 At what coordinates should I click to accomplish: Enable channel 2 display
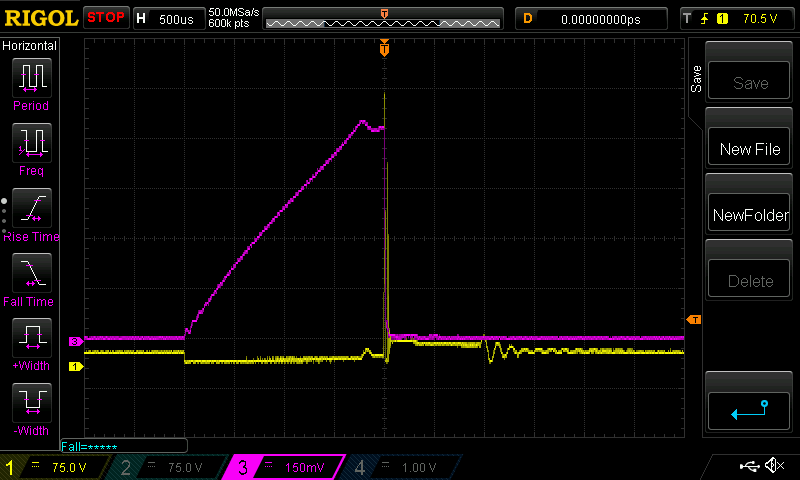[167, 467]
